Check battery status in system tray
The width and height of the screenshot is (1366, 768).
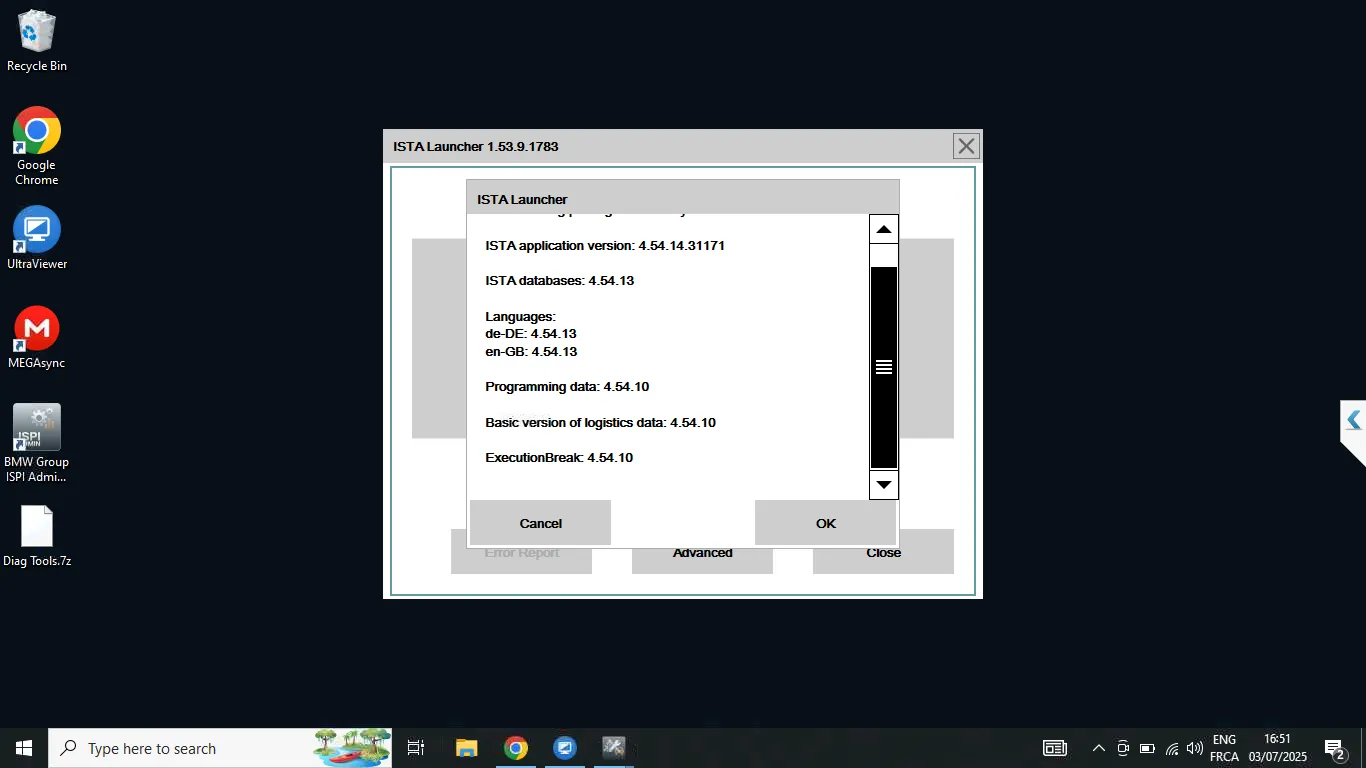(x=1147, y=748)
